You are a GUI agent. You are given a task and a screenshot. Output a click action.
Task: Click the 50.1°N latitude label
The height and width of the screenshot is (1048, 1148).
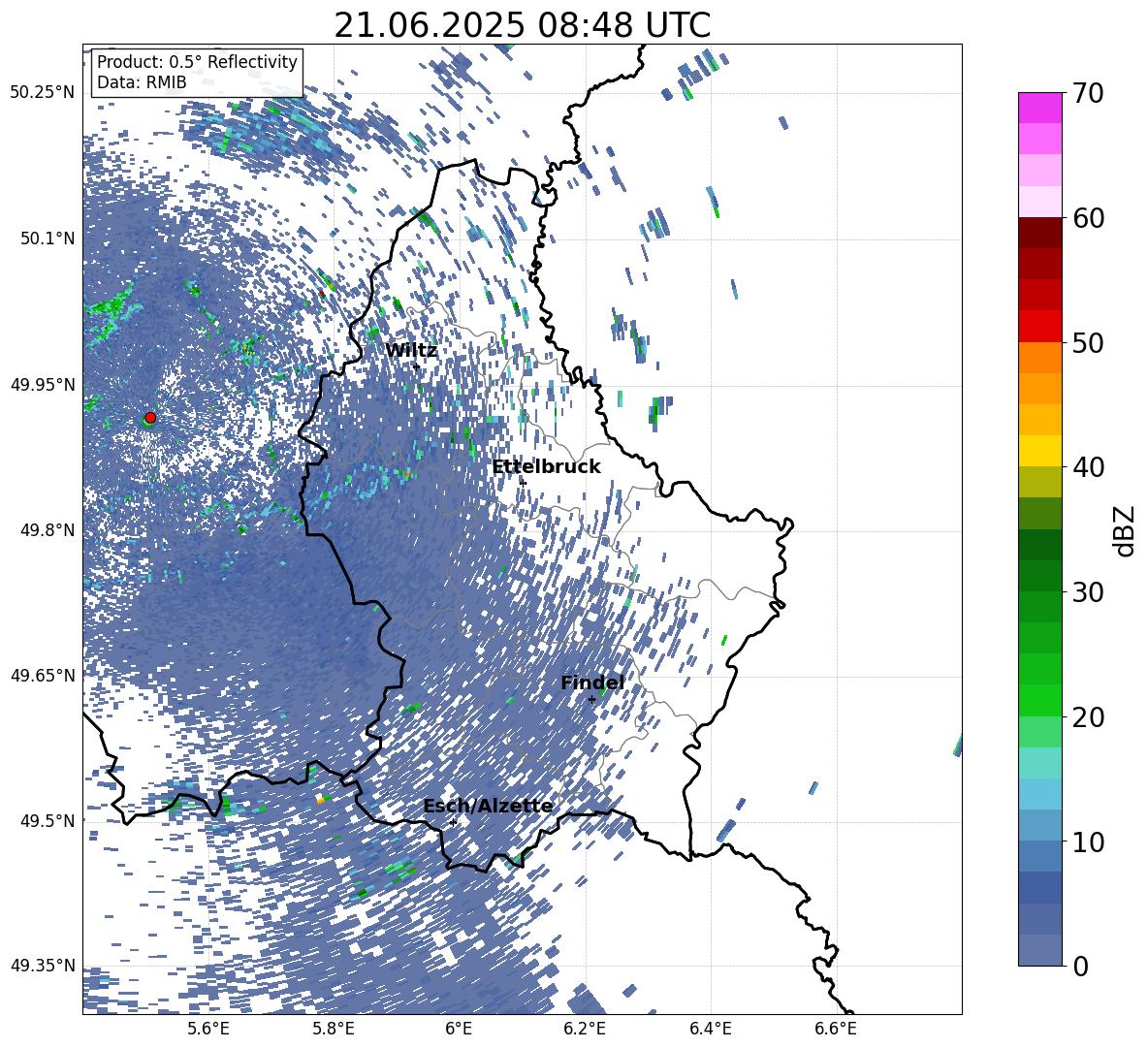click(47, 238)
